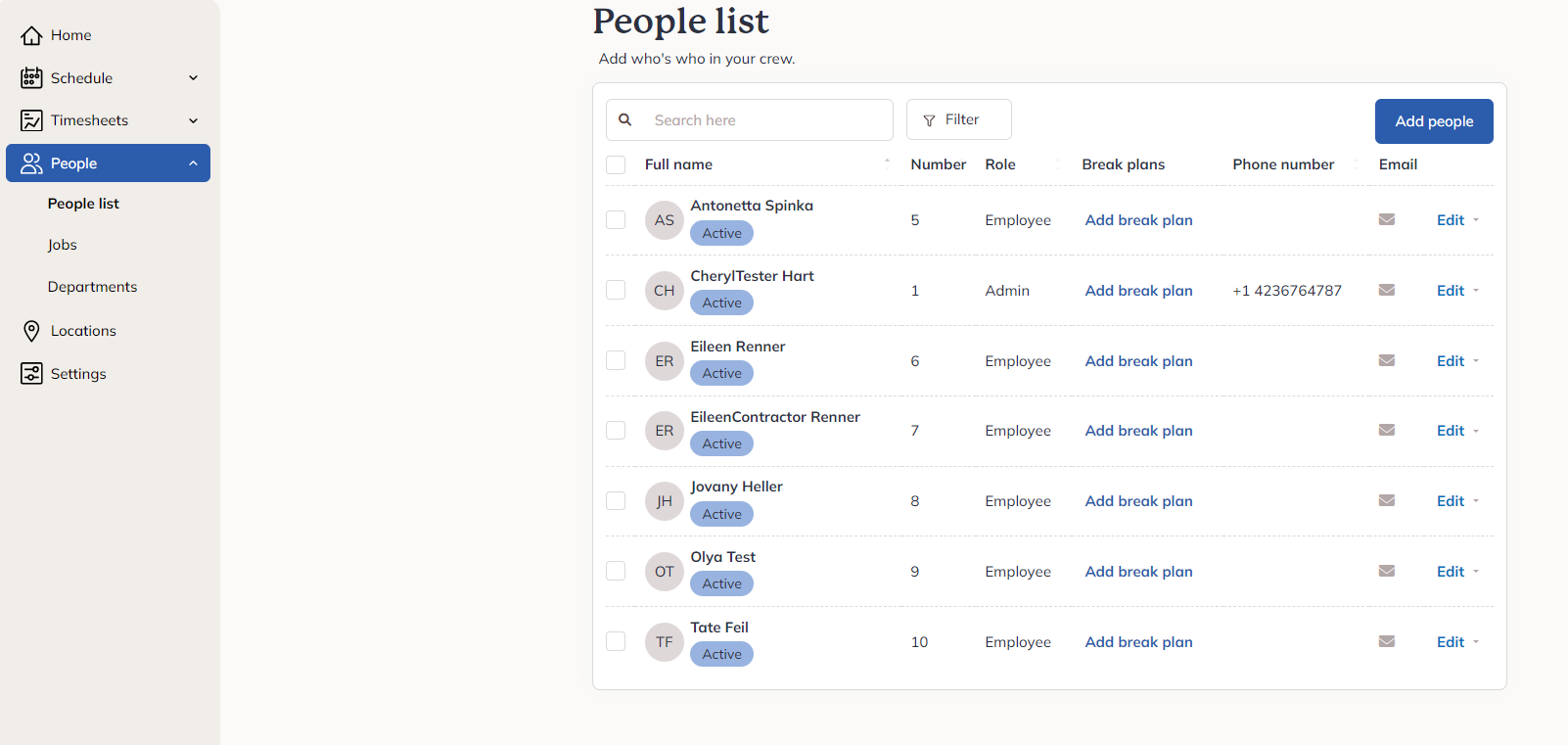
Task: Click the ER avatar of EileenContractor Renner
Action: pos(665,431)
